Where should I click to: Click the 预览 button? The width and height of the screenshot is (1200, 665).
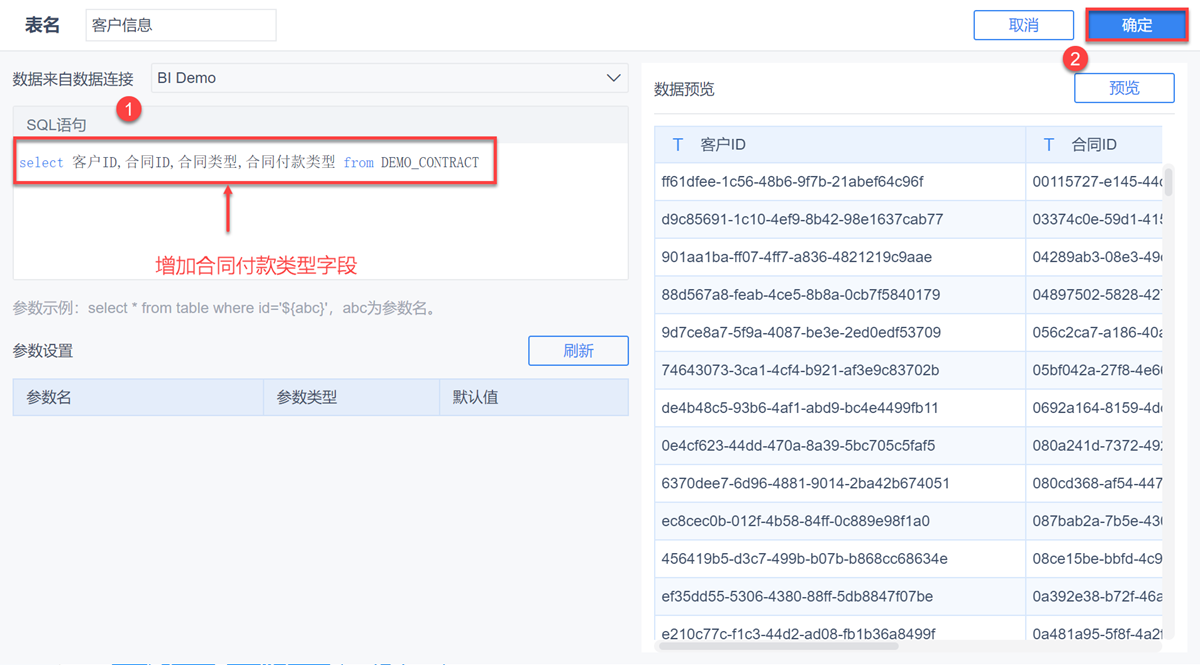[x=1124, y=88]
